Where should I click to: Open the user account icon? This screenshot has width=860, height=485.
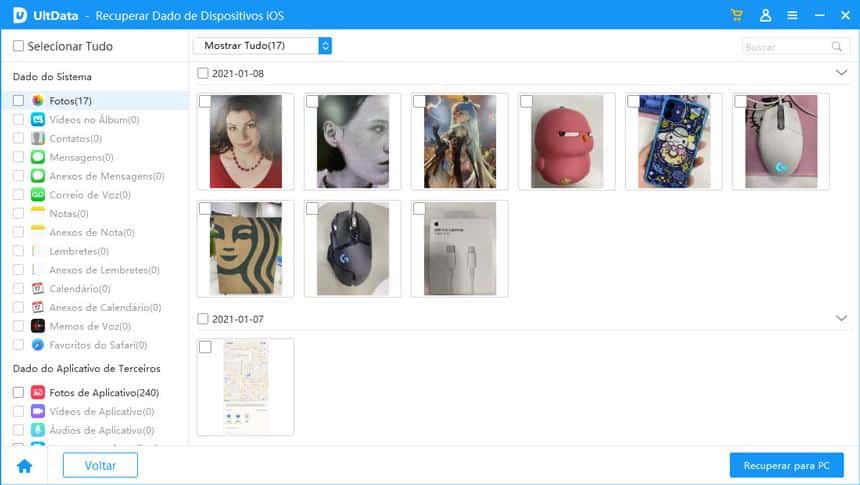[765, 16]
